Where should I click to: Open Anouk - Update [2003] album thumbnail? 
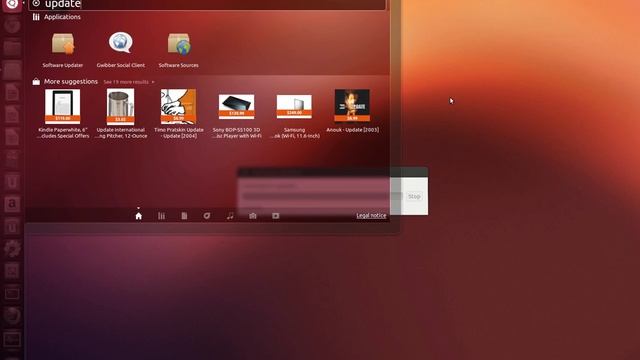point(352,105)
